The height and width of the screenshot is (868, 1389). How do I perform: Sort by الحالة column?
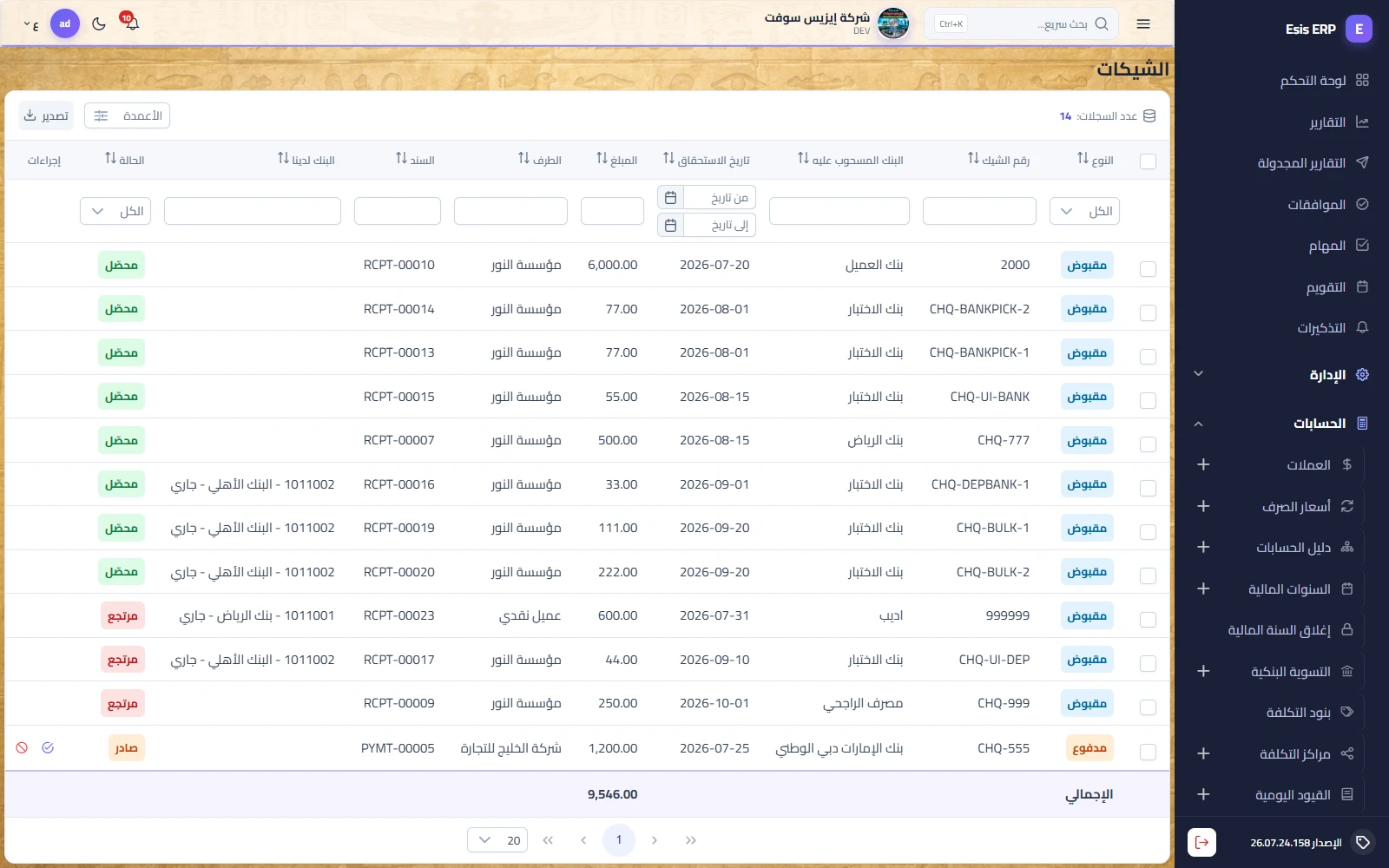(110, 159)
